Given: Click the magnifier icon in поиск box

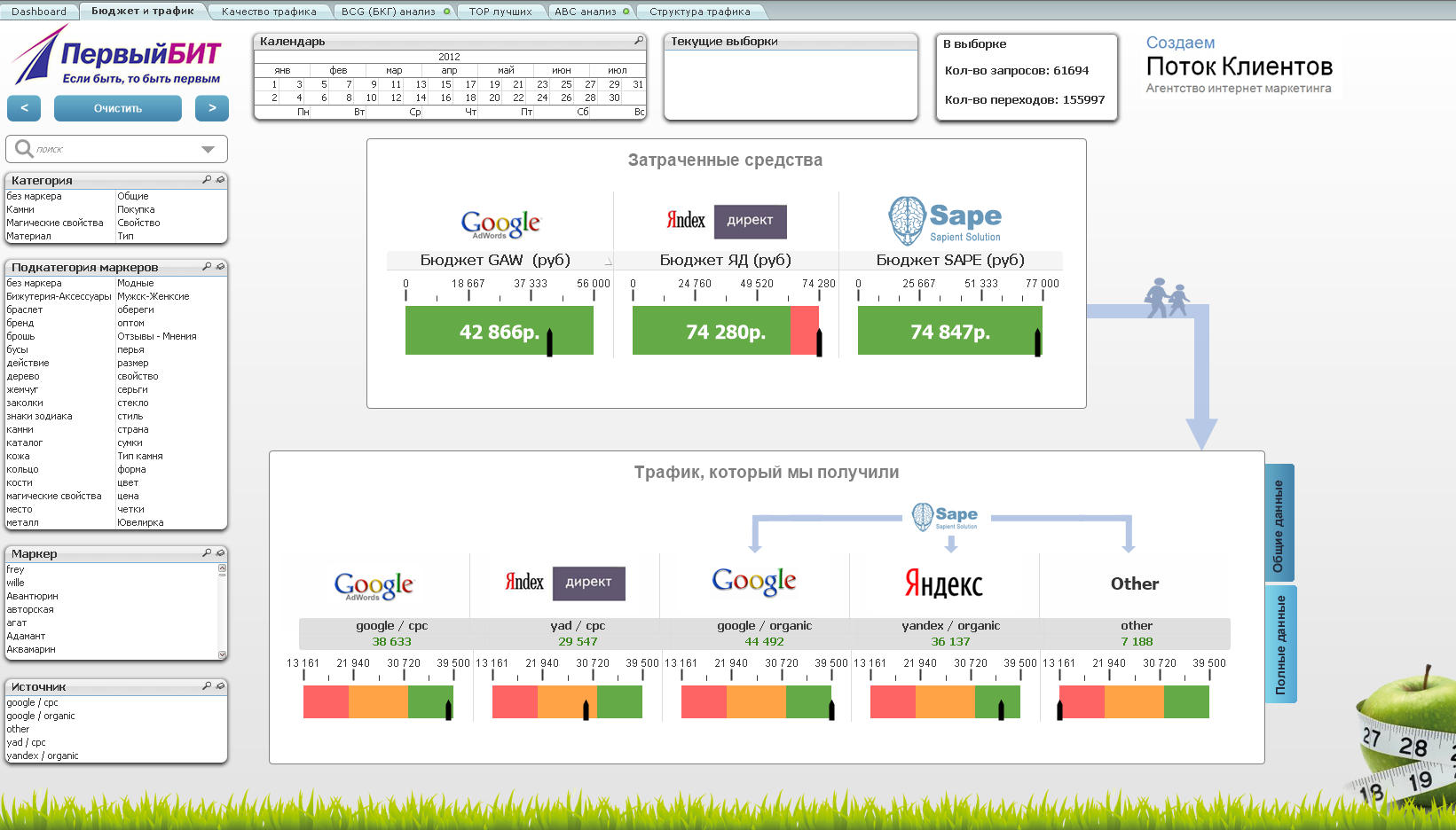Looking at the screenshot, I should (24, 149).
